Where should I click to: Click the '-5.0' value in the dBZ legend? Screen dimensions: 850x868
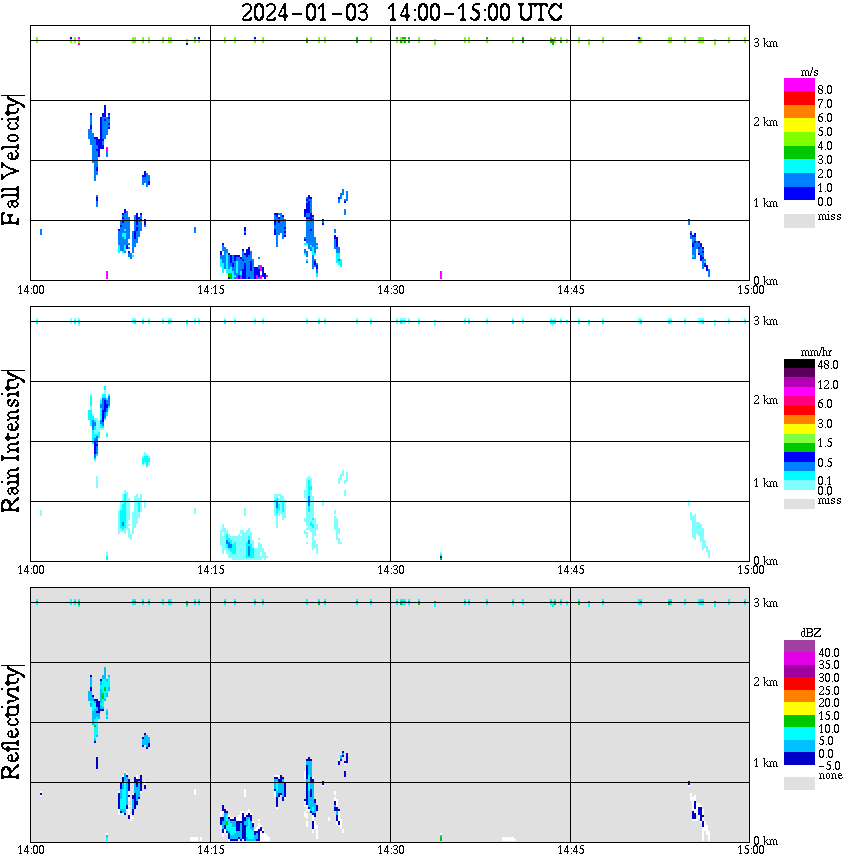click(829, 766)
